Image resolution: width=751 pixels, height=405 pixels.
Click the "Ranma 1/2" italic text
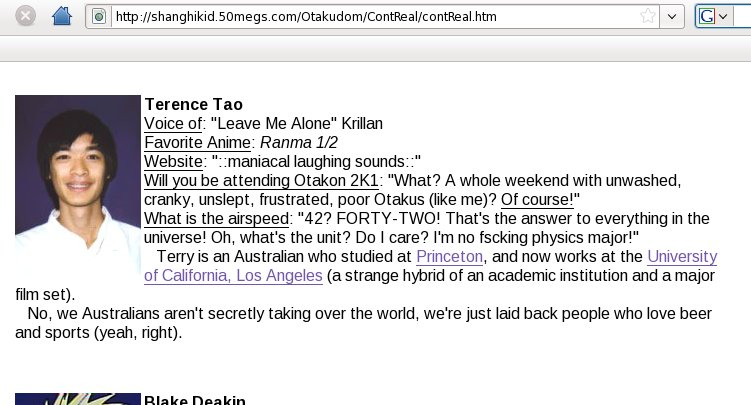pos(299,143)
